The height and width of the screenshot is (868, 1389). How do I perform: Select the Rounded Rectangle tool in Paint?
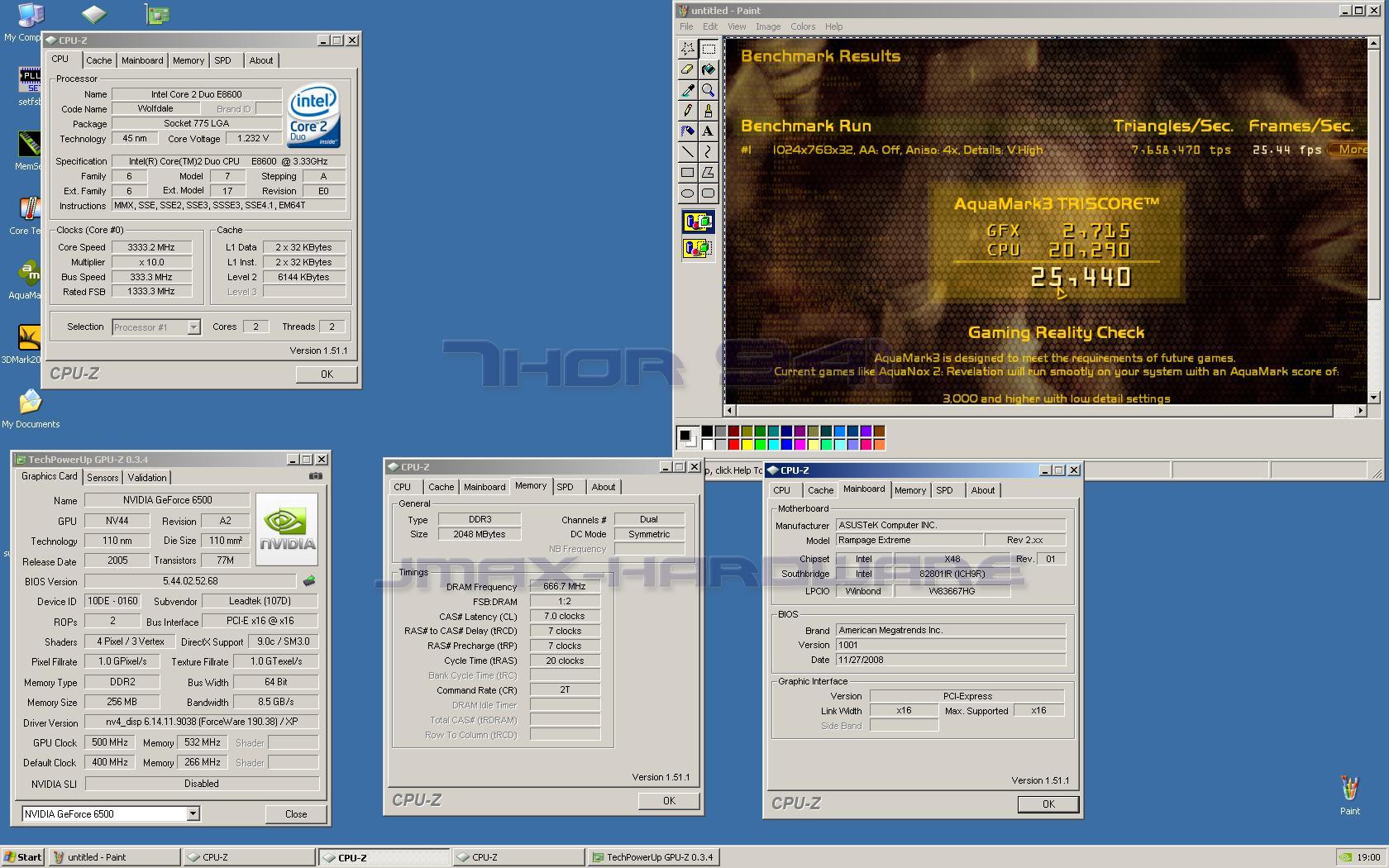[708, 193]
